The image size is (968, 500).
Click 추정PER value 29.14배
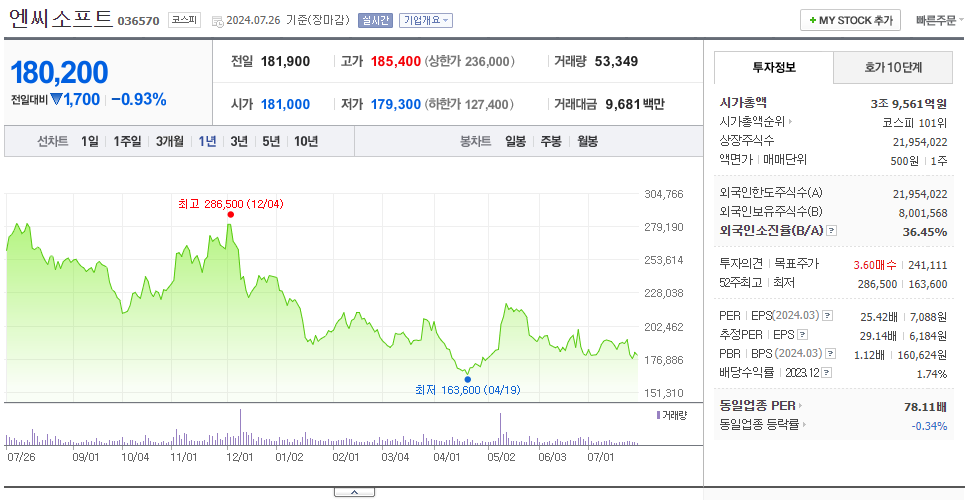(x=879, y=336)
